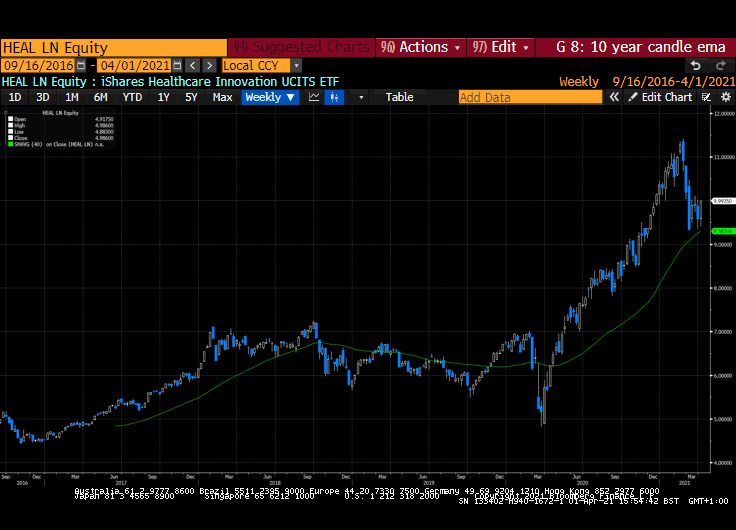Open Local CCY currency dropdown arrow

(x=296, y=65)
